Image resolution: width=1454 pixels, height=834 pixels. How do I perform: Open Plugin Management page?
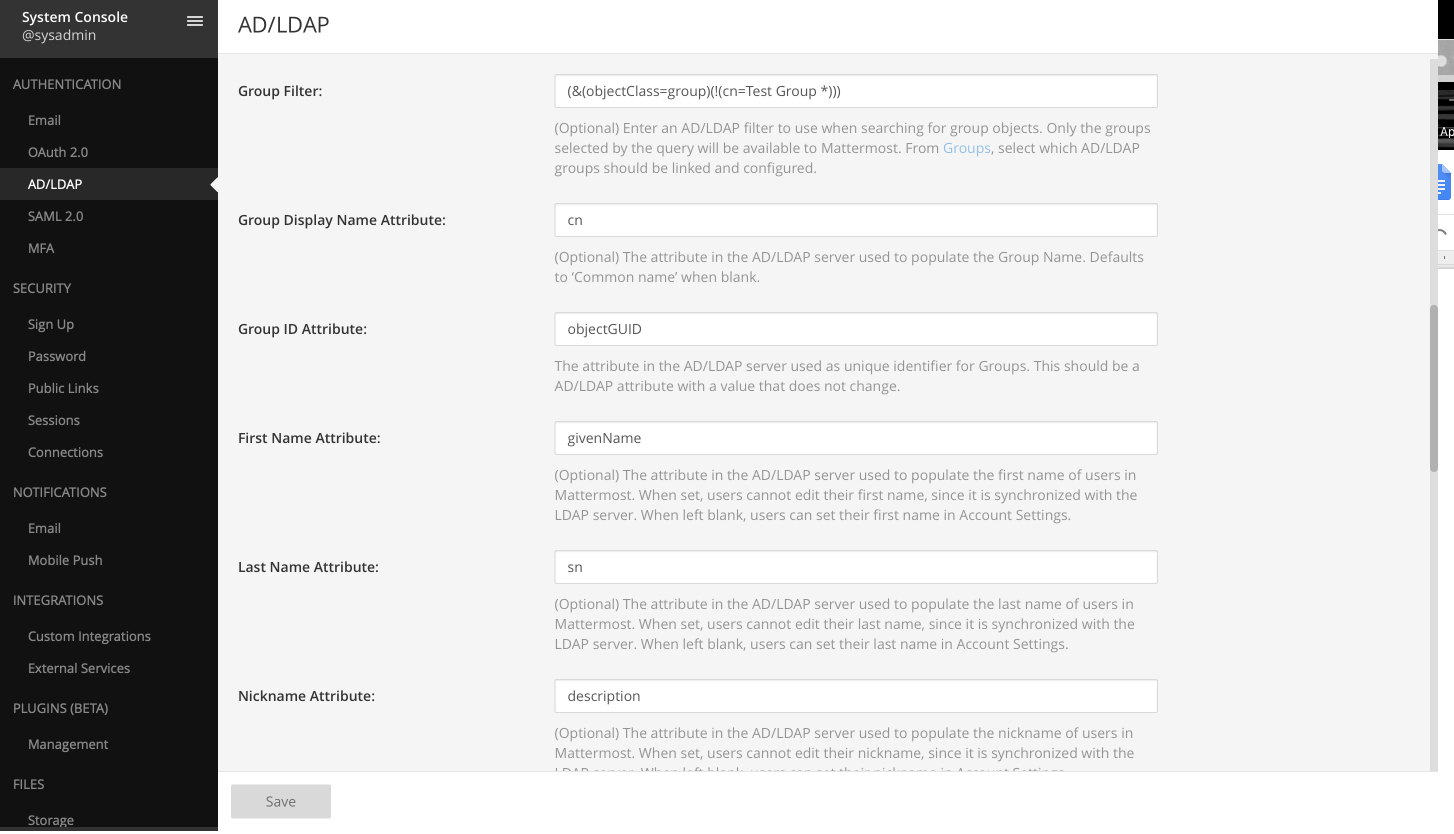[68, 744]
